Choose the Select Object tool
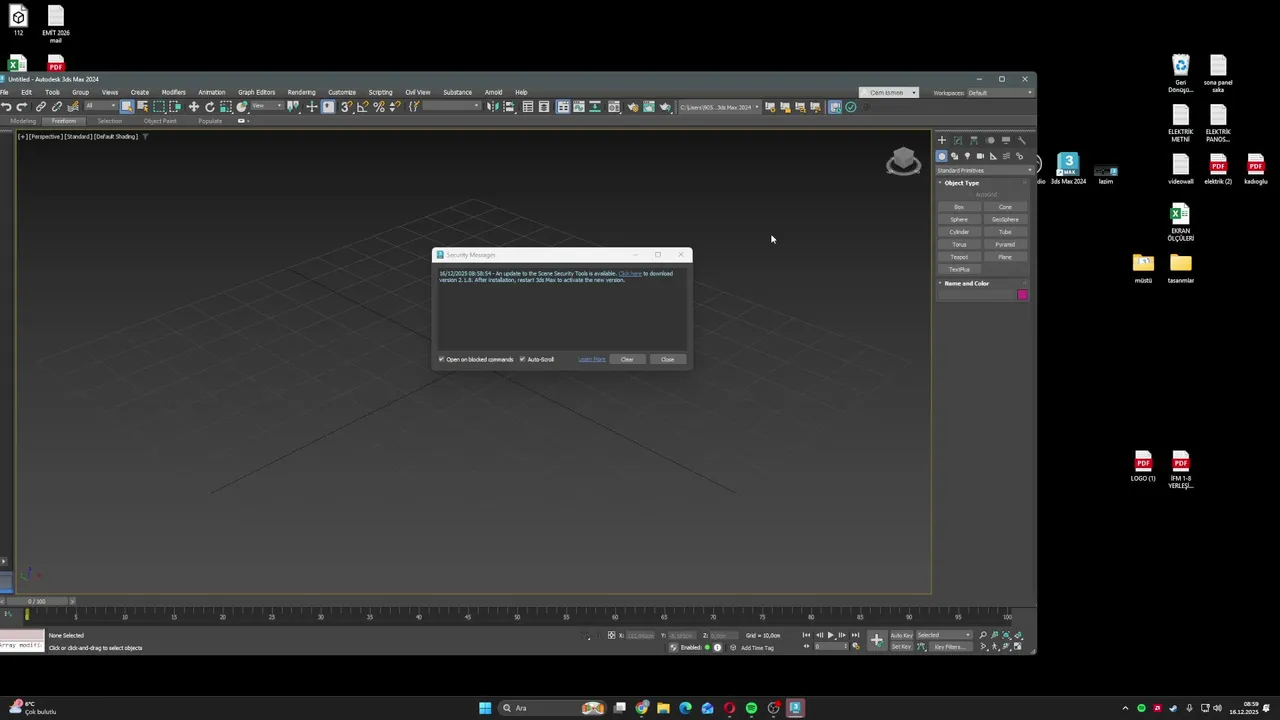Image resolution: width=1280 pixels, height=720 pixels. click(x=127, y=106)
